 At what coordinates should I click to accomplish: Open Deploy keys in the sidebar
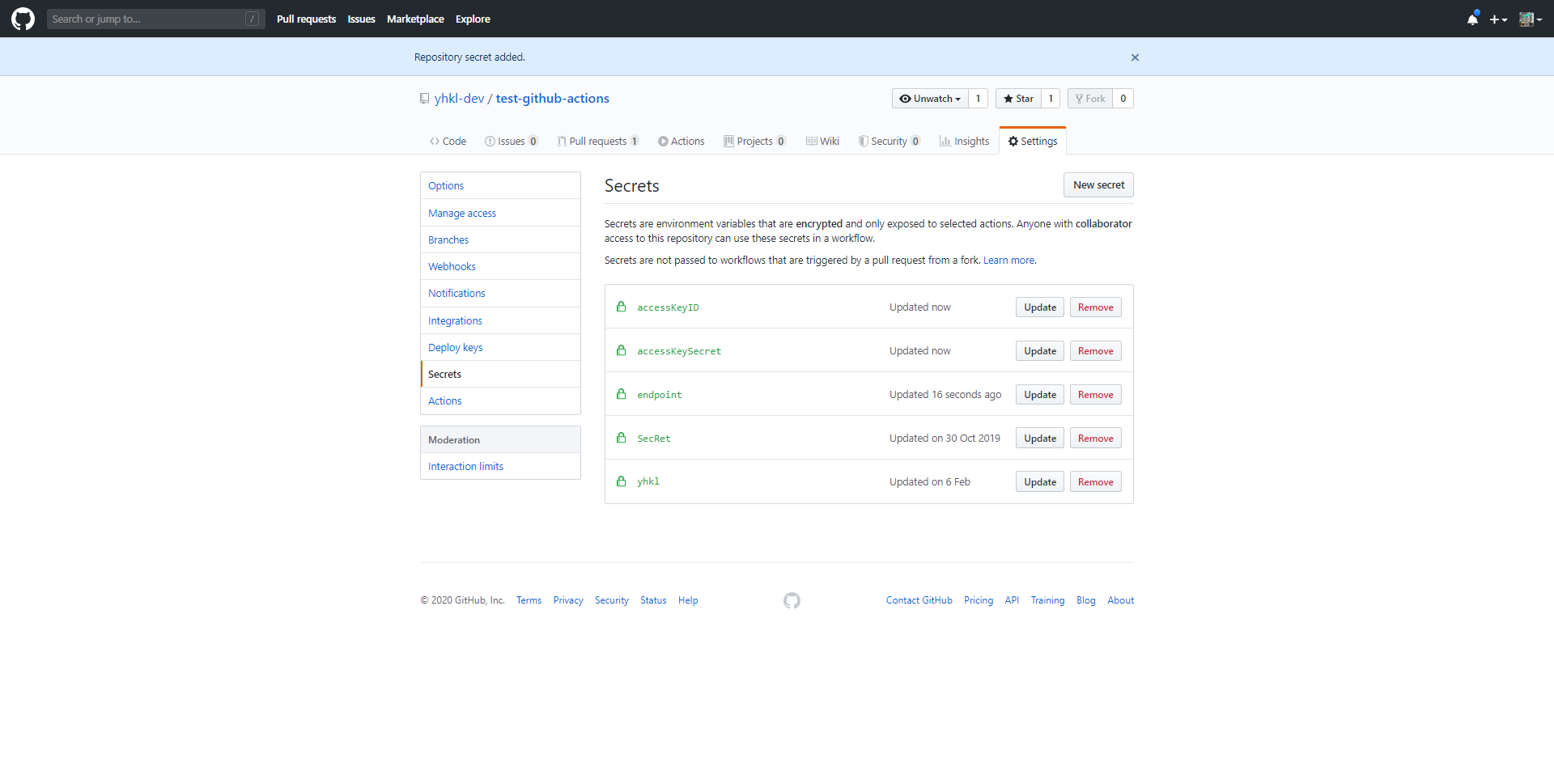coord(500,347)
